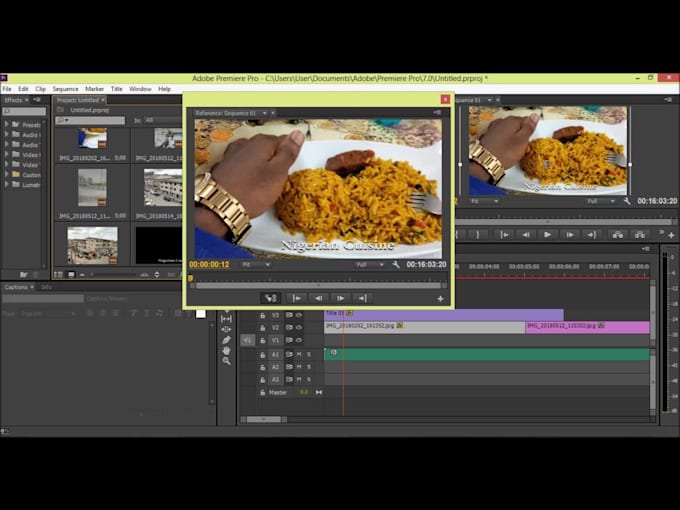
Task: Go to In point in Reference monitor
Action: (x=297, y=298)
